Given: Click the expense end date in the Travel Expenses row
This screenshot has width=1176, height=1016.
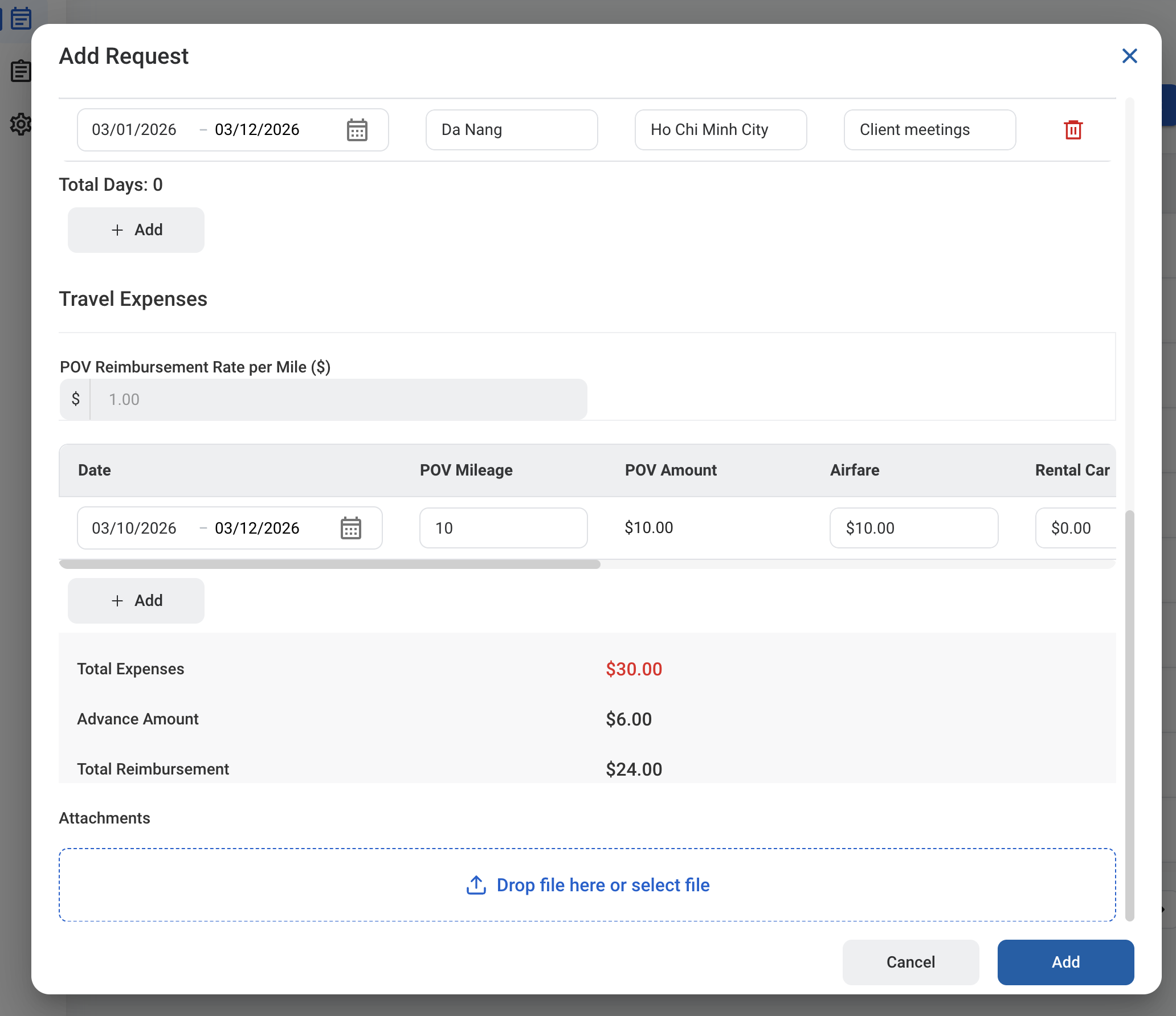Looking at the screenshot, I should tap(257, 528).
